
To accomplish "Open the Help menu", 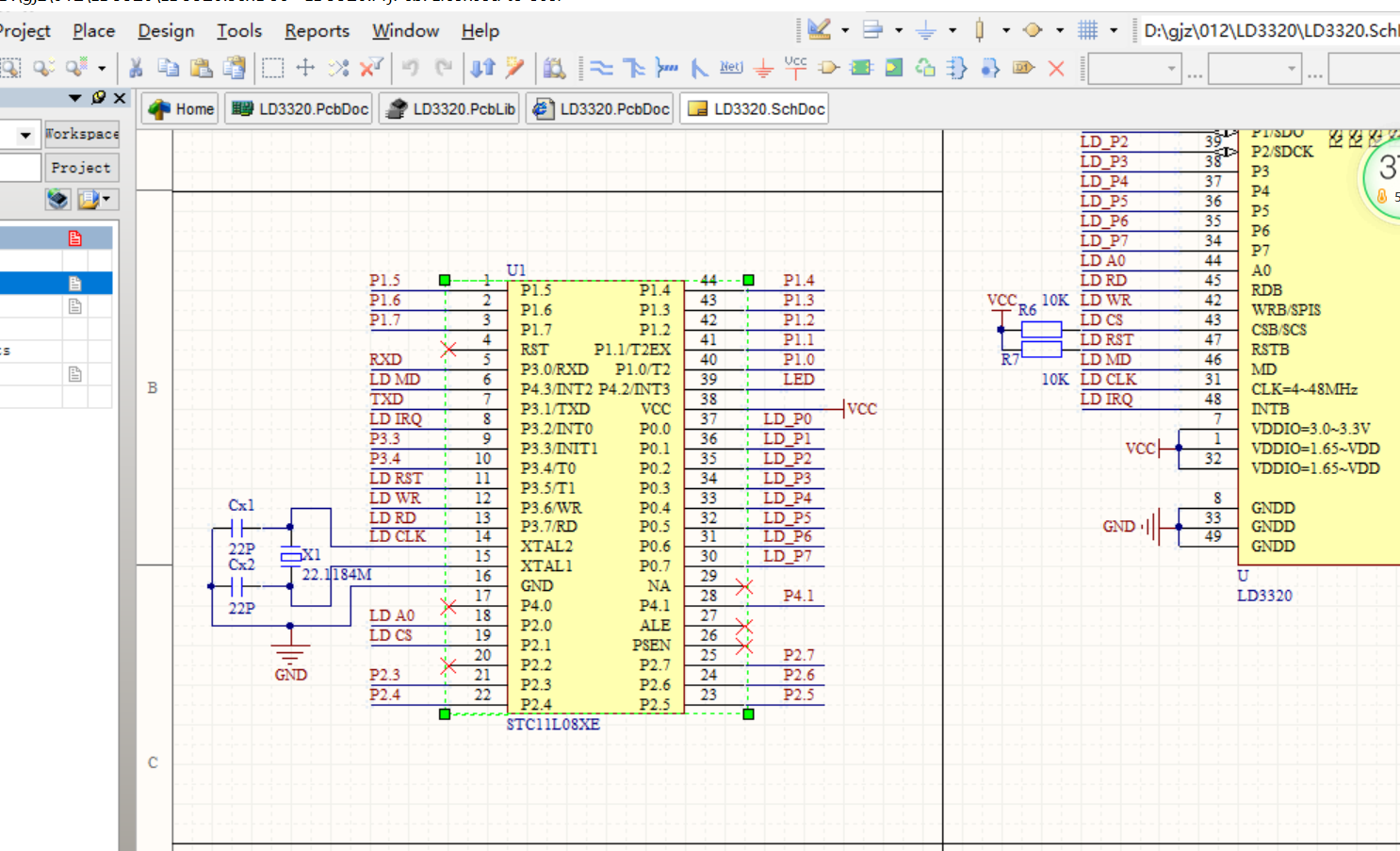I will click(x=480, y=31).
